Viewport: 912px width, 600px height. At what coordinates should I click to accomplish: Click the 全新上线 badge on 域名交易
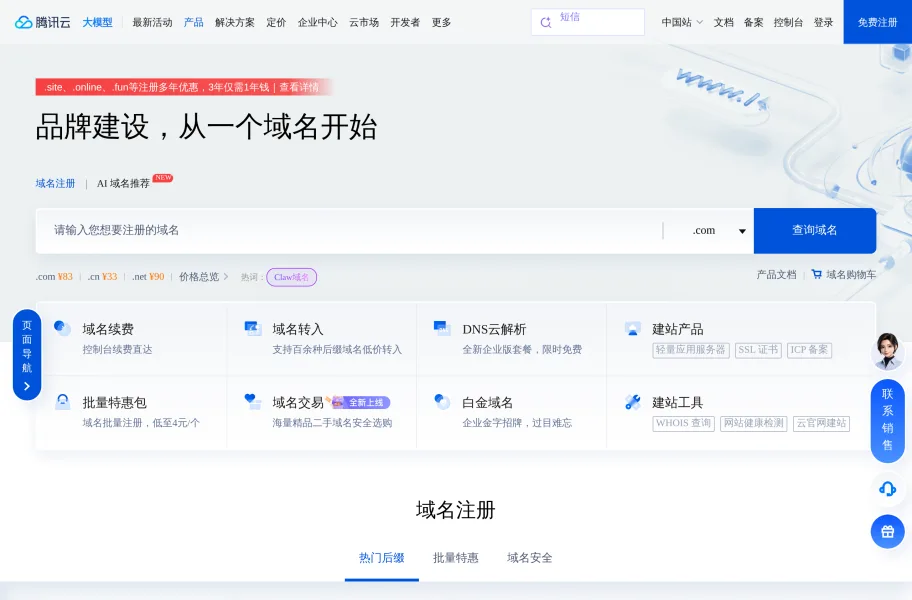click(x=361, y=402)
